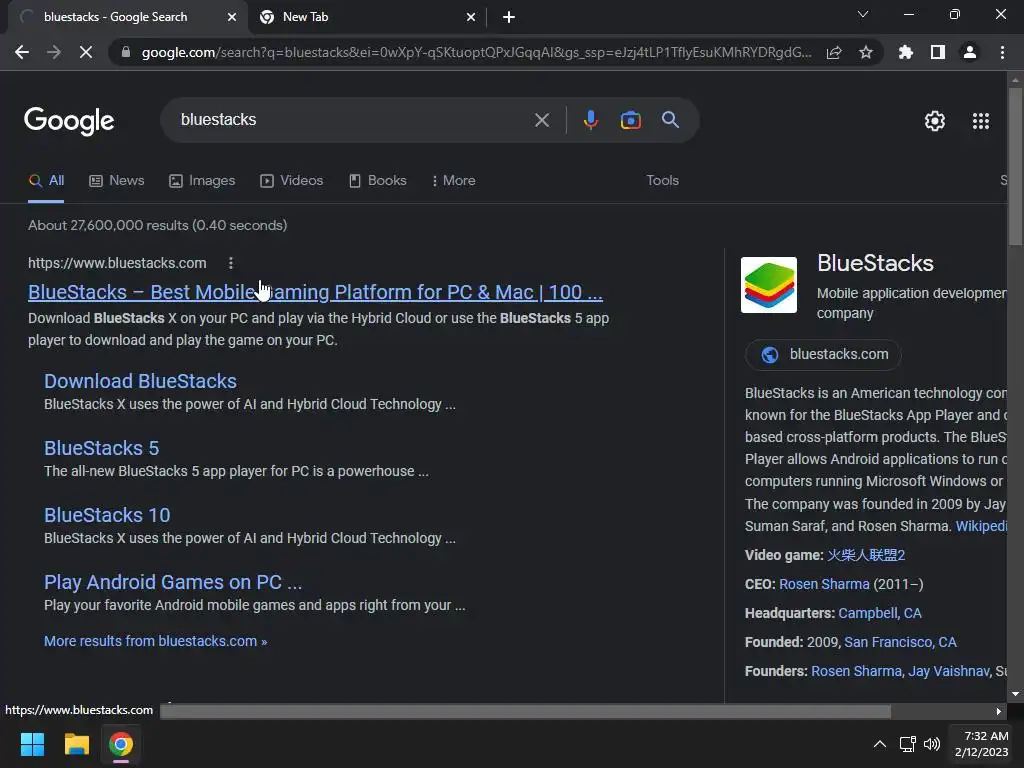Open the Chrome three-dot menu
Image resolution: width=1024 pixels, height=768 pixels.
point(1002,52)
